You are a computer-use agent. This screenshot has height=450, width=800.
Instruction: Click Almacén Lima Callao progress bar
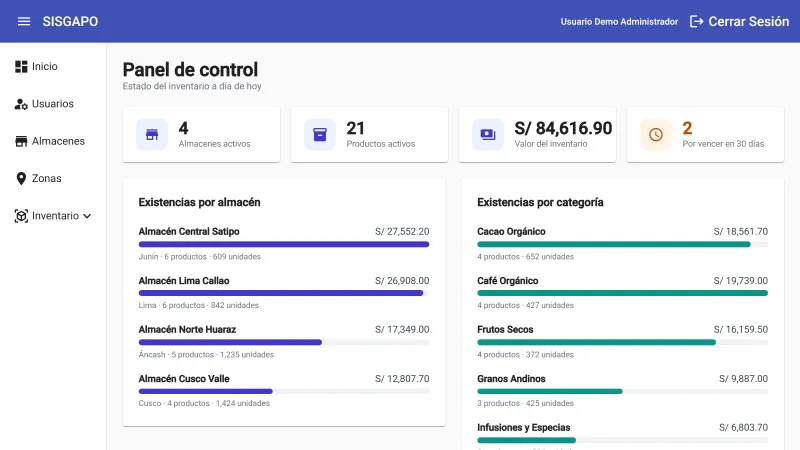(284, 293)
